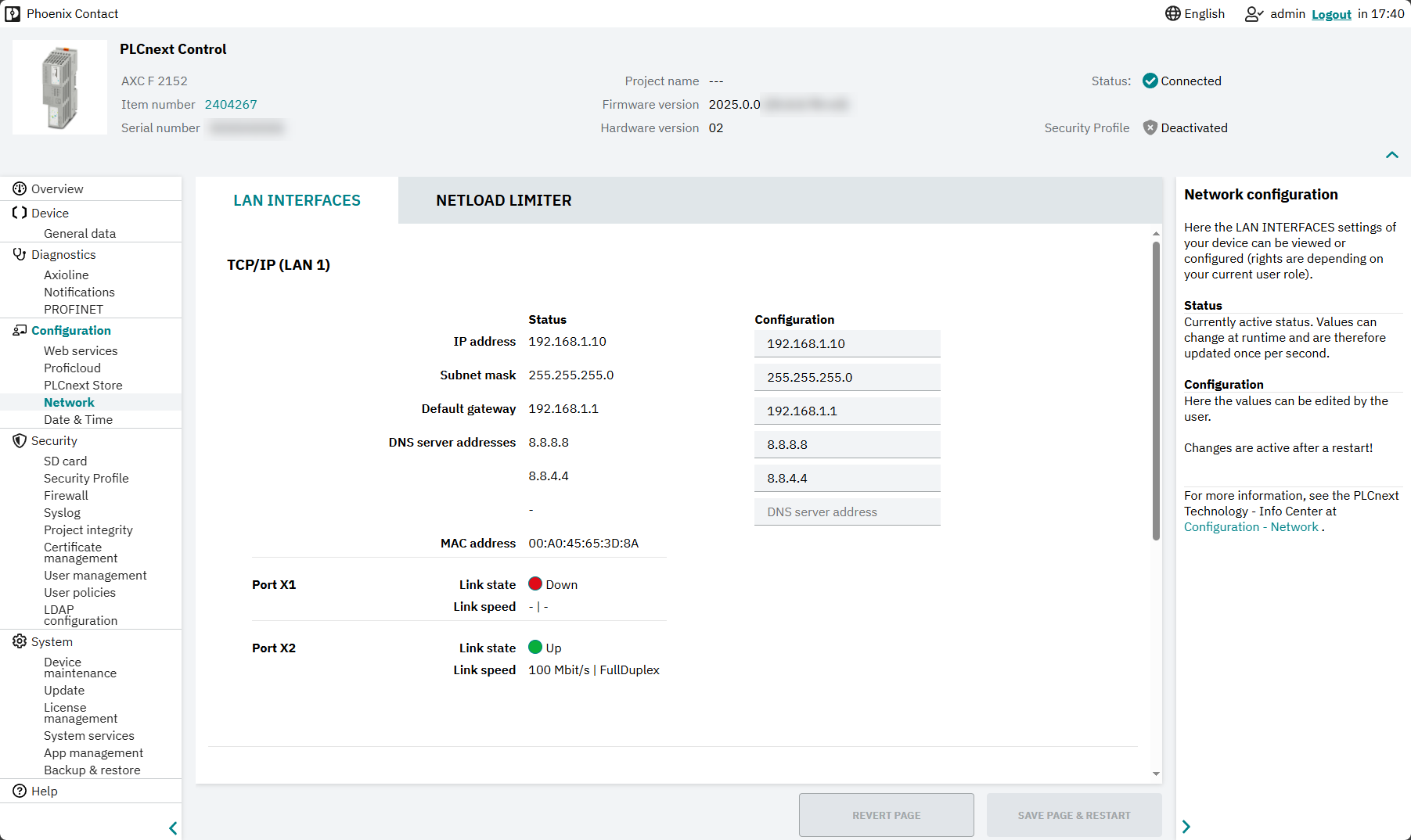Open Date & Time configuration
Screen dimensions: 1411x840
pyautogui.click(x=78, y=419)
